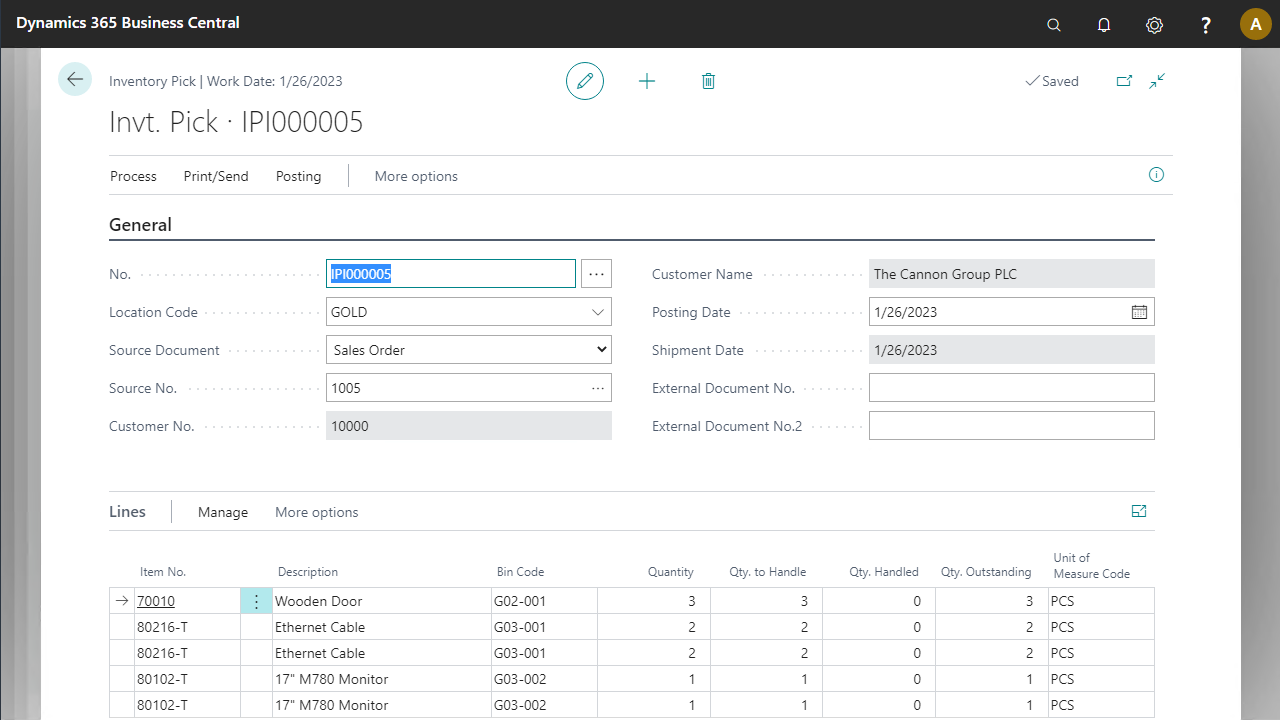Screen dimensions: 1280x720
Task: Collapse the page with the diagonal arrows icon
Action: [x=1157, y=81]
